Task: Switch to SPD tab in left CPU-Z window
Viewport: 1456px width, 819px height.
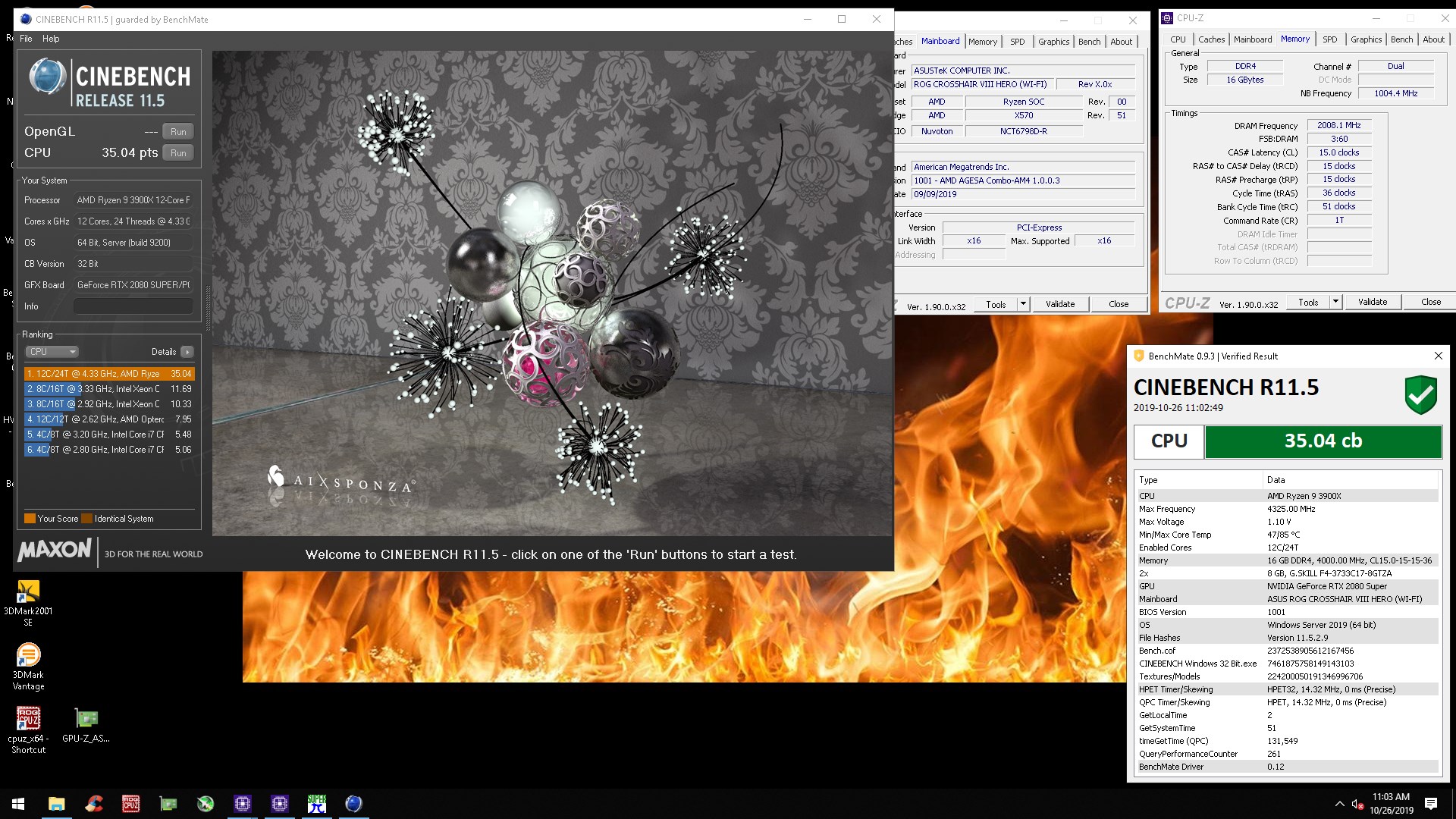Action: (1017, 42)
